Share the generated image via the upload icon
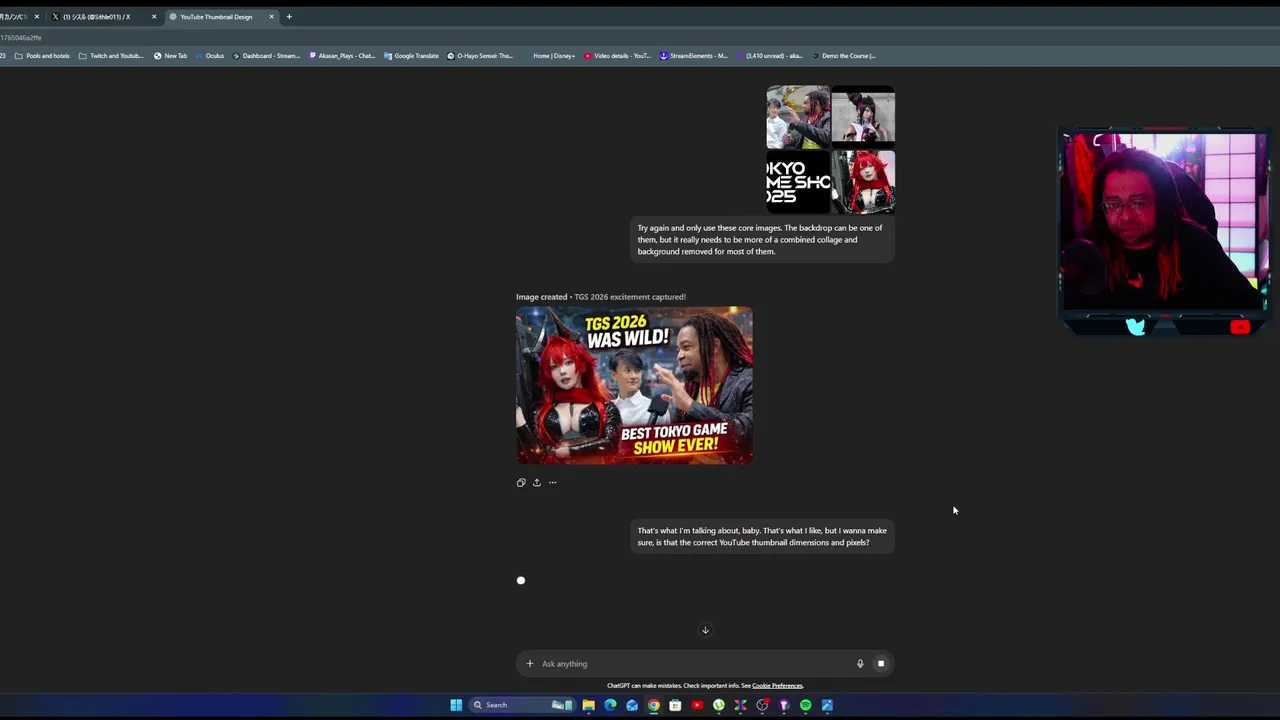Screen dimensions: 1280x720 (536, 482)
